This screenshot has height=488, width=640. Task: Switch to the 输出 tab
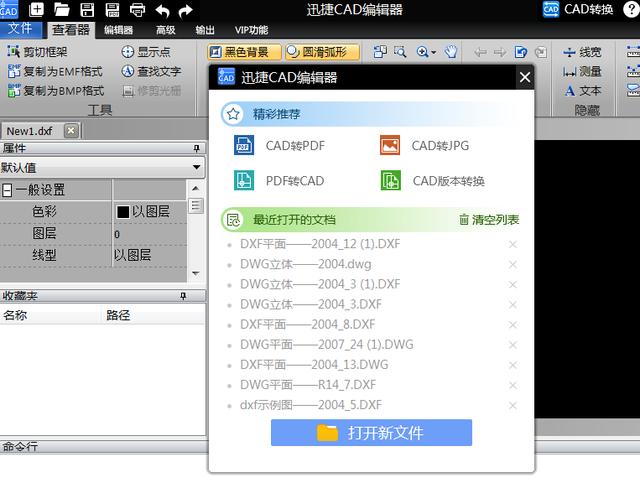coord(205,30)
